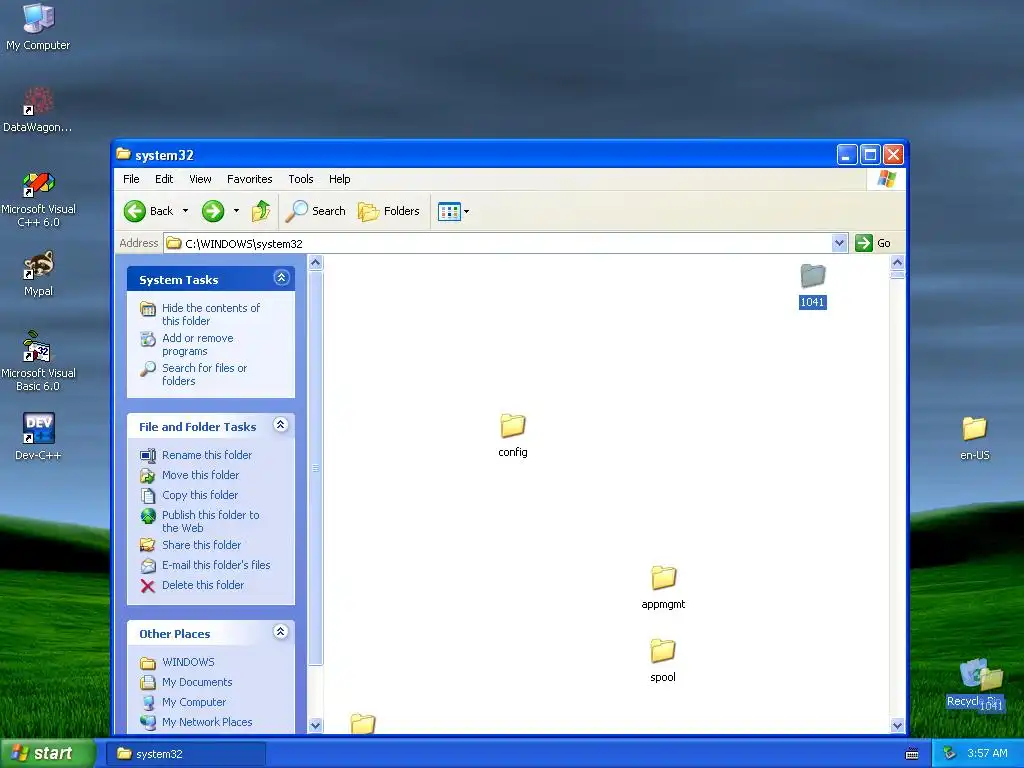Collapse the File and Folder Tasks panel
Screen dimensions: 1024x768
[281, 425]
